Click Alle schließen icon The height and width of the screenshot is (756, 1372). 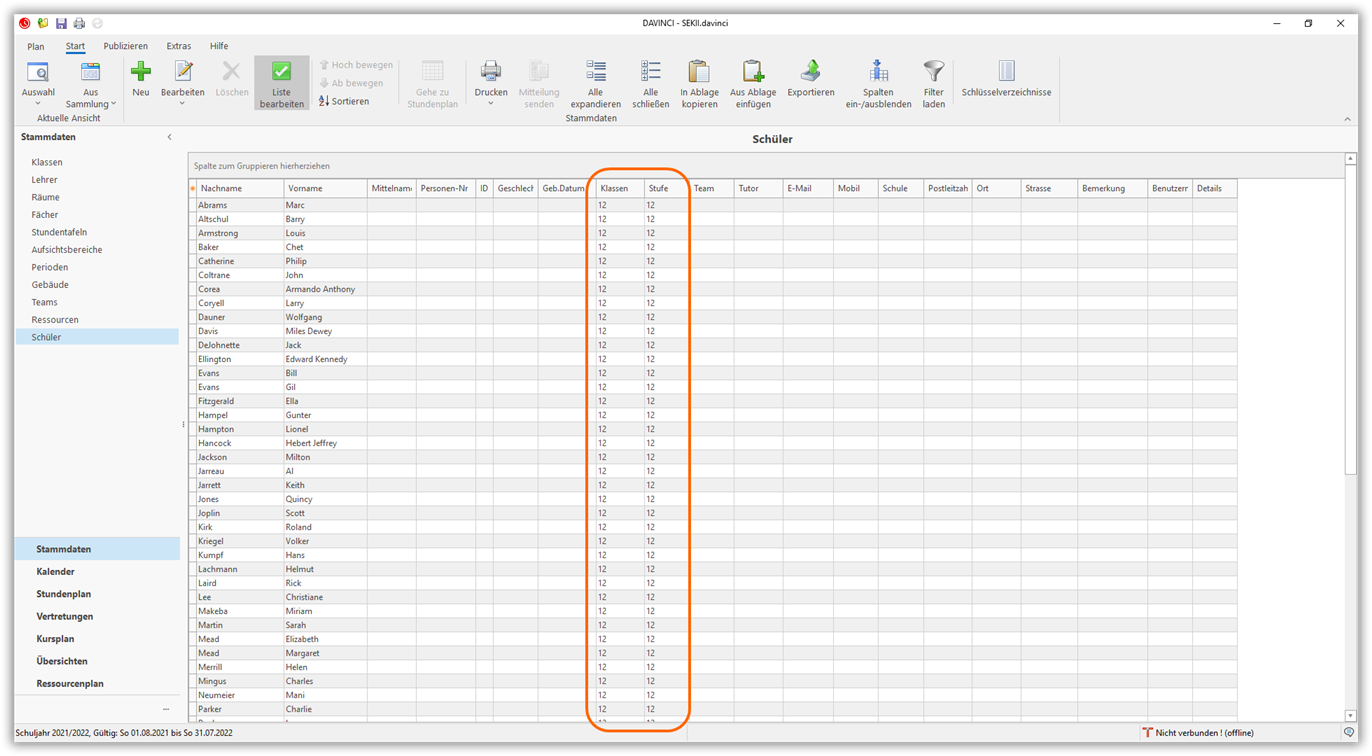coord(650,72)
